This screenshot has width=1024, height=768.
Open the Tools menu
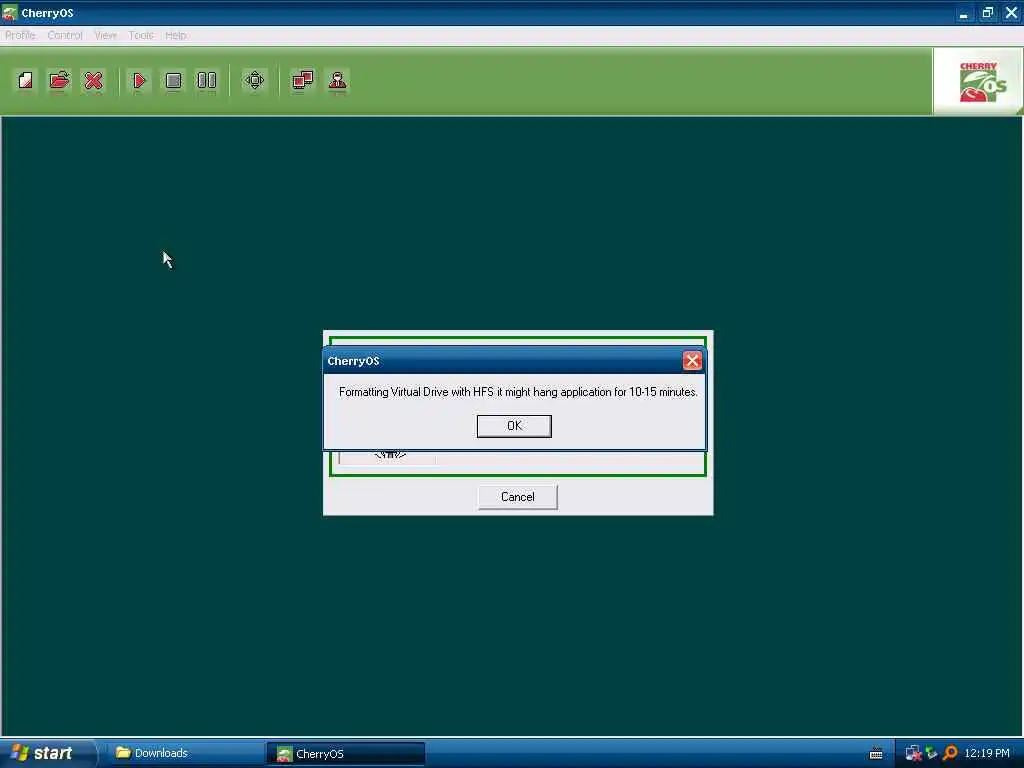click(x=141, y=35)
